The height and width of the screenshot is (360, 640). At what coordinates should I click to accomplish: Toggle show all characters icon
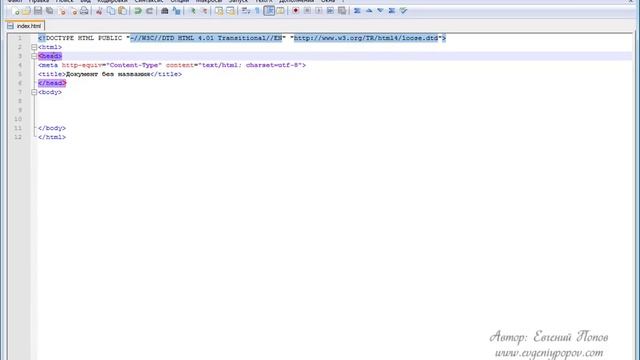point(257,11)
